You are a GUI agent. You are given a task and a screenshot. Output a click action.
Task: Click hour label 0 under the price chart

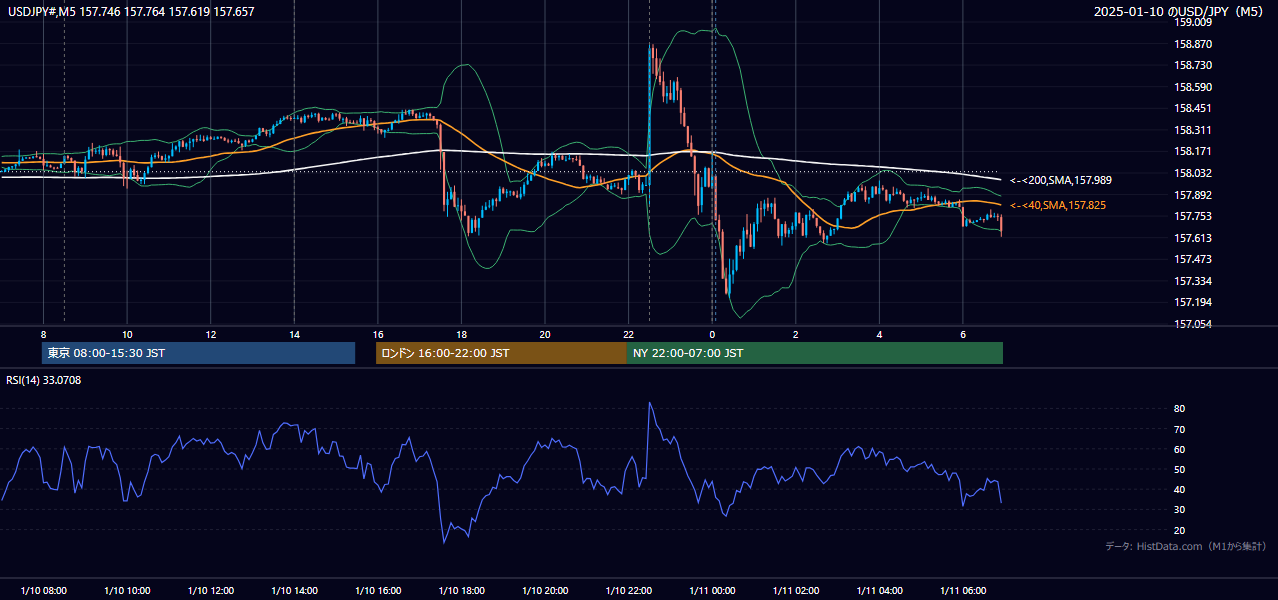point(712,334)
